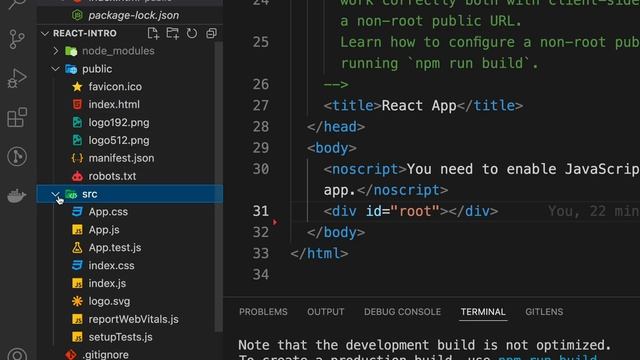Click the flask icon beside App.test.js
Viewport: 640px width, 360px height.
(77, 248)
